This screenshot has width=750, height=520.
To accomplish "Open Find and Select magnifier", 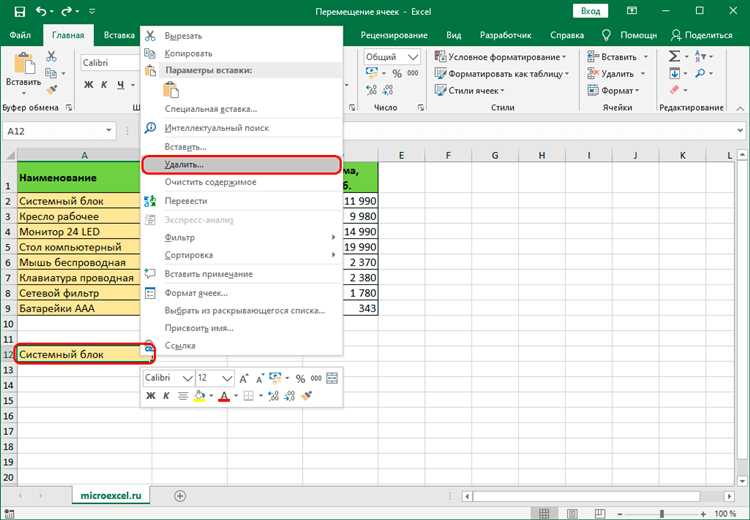I will pos(700,73).
